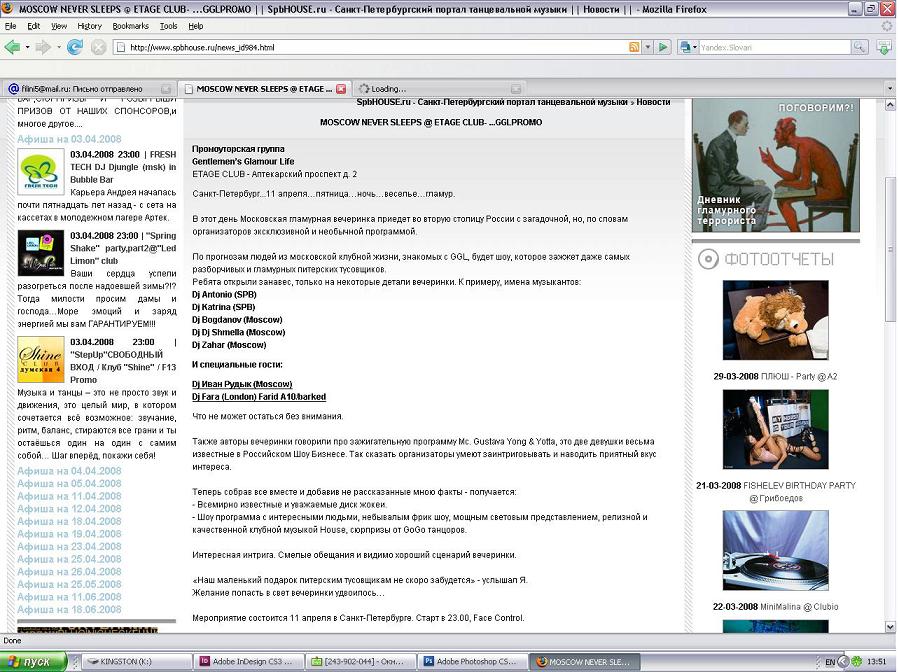Open the Bookmarks menu
The image size is (899, 672).
(130, 26)
